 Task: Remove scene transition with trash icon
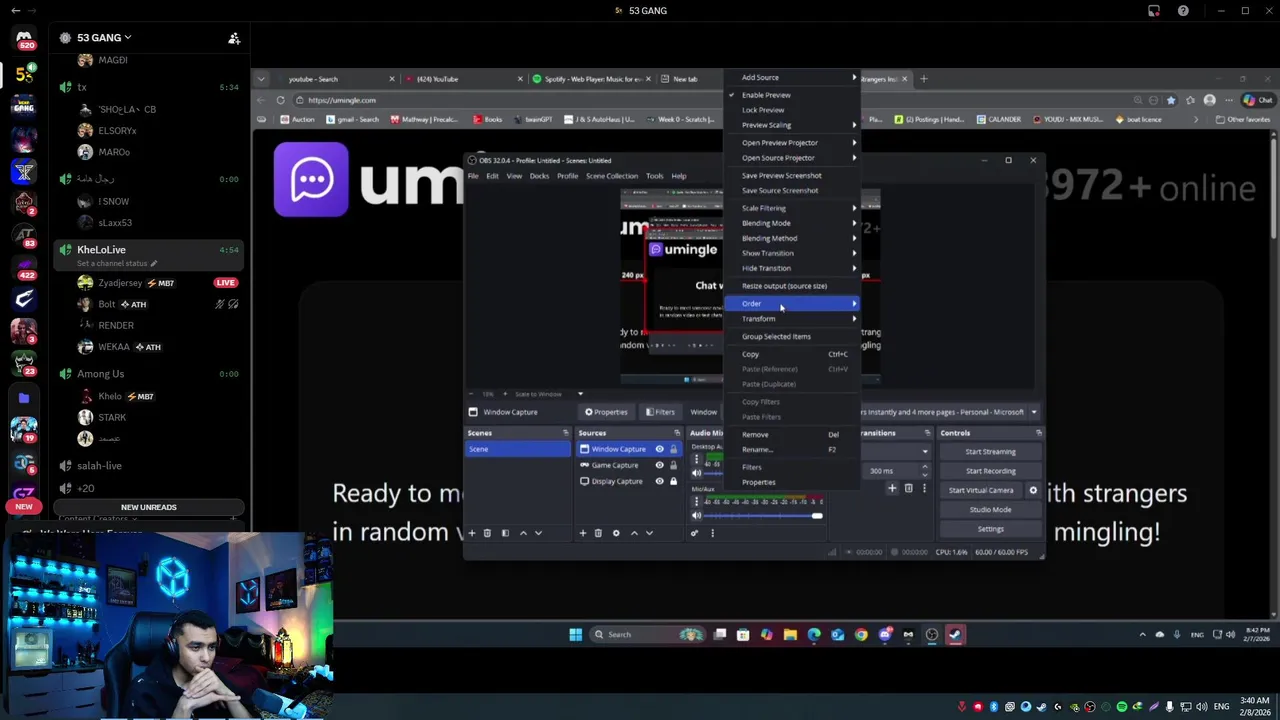click(x=908, y=488)
